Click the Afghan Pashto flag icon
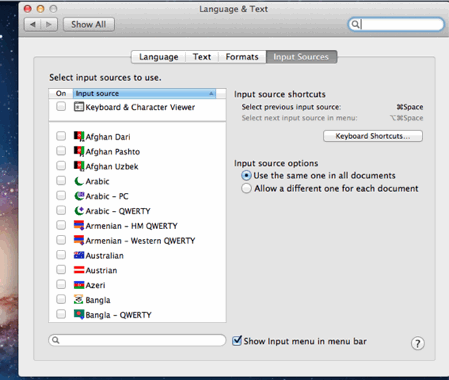The width and height of the screenshot is (449, 380). (x=79, y=151)
